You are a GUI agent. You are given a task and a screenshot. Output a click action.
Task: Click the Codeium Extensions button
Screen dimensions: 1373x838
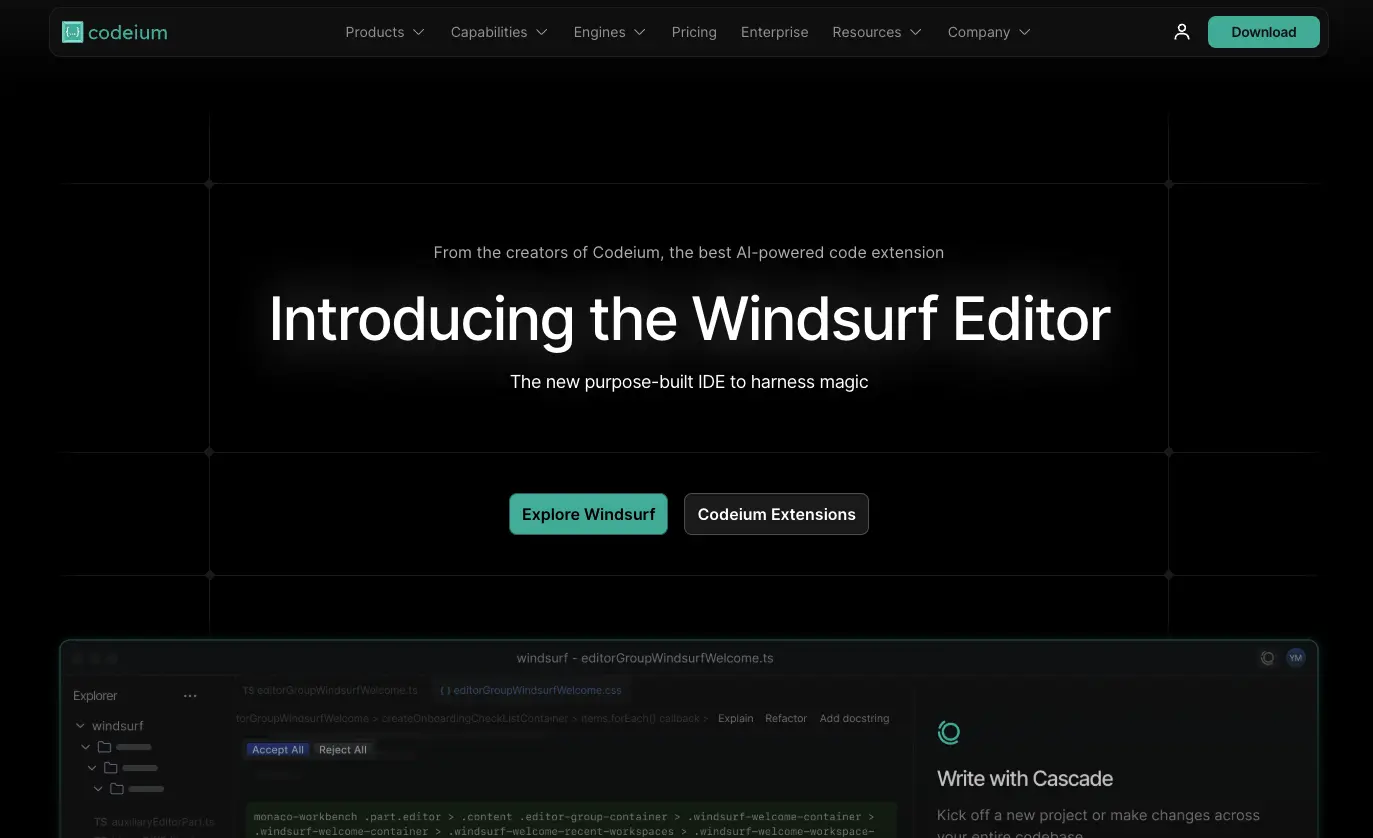tap(776, 514)
